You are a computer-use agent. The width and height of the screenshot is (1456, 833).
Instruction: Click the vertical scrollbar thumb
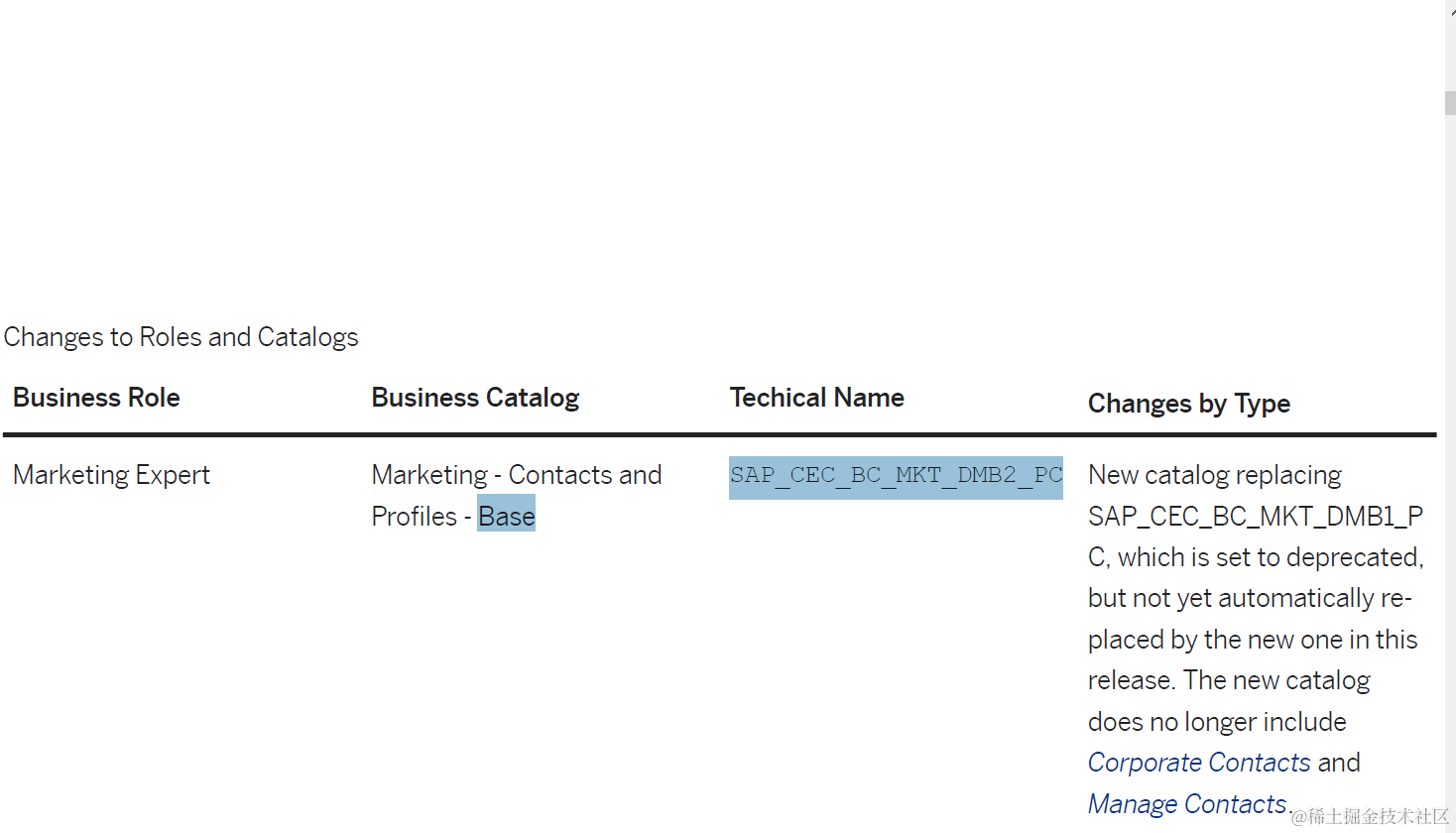(1450, 103)
